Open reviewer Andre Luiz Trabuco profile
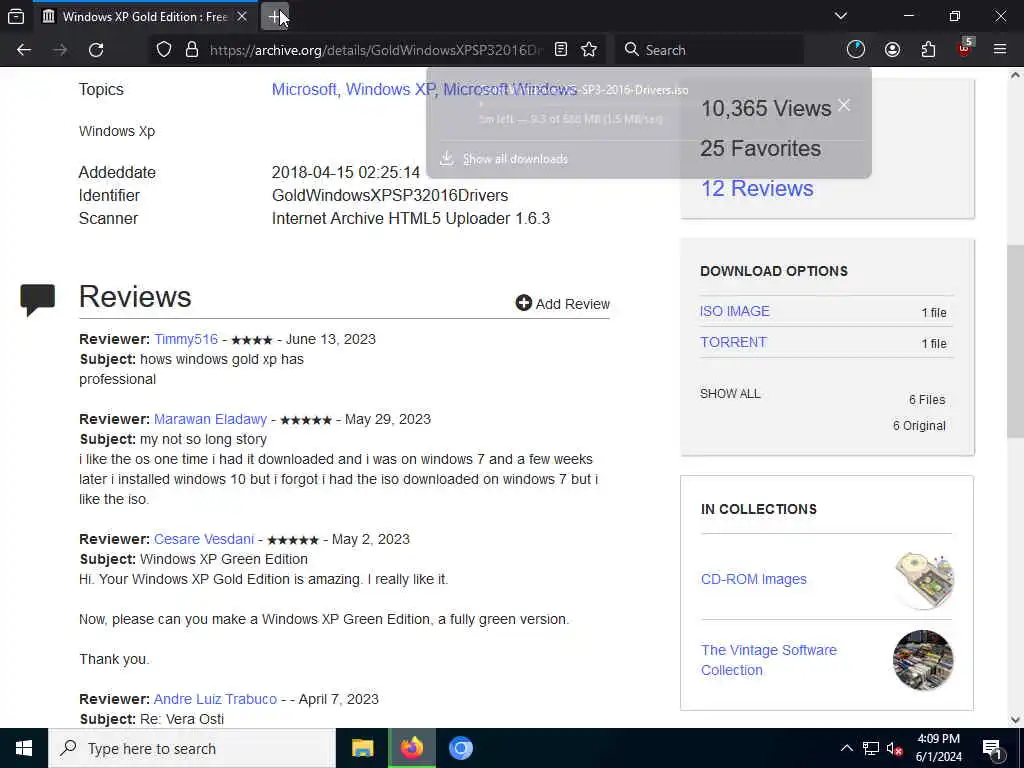 (x=215, y=699)
